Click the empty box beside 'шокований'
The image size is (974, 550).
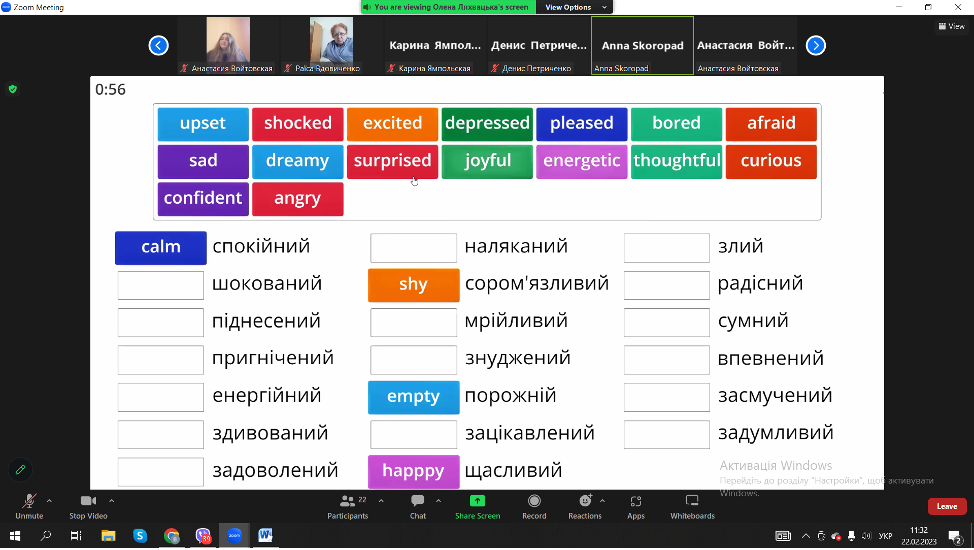point(160,285)
